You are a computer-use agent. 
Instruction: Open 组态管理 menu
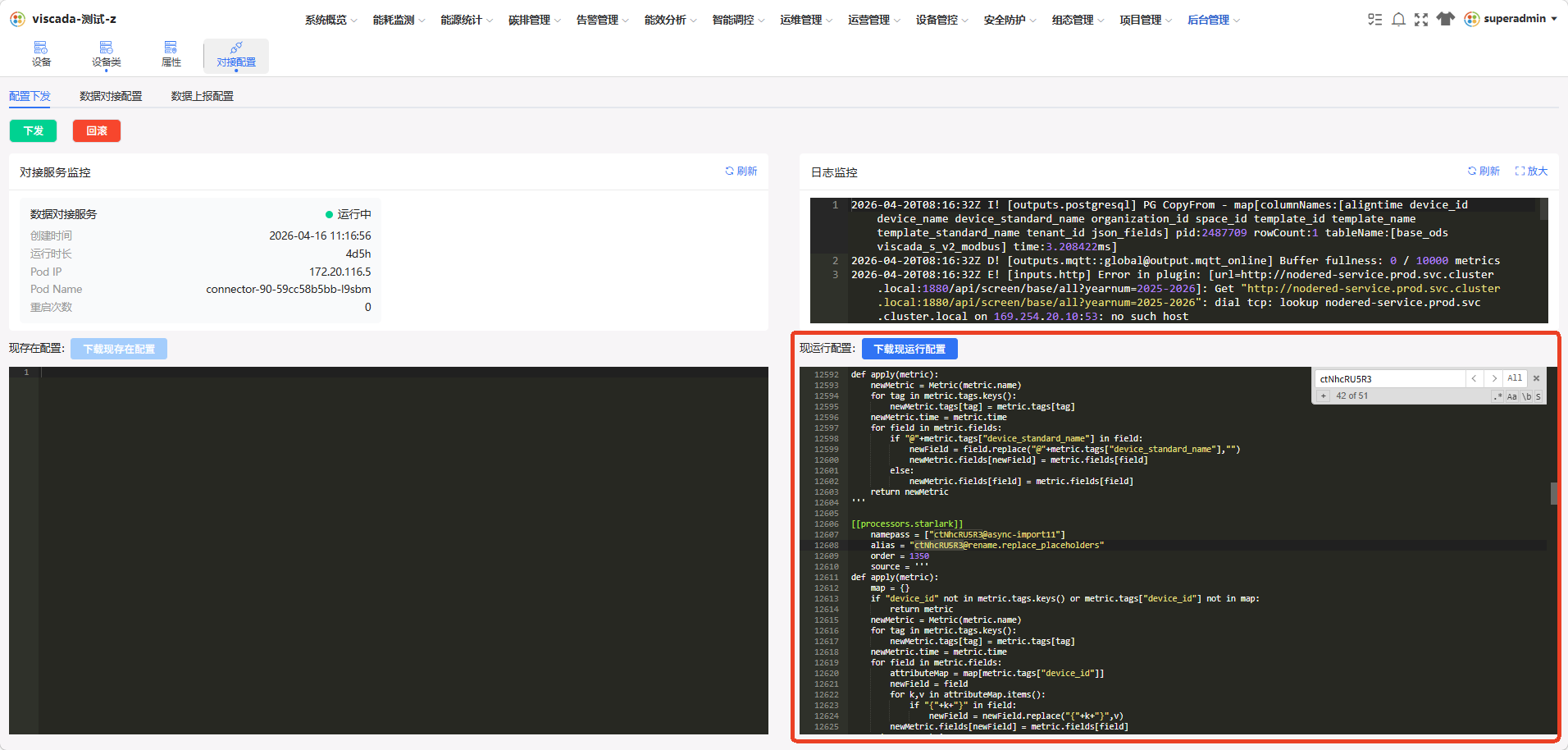[1078, 20]
